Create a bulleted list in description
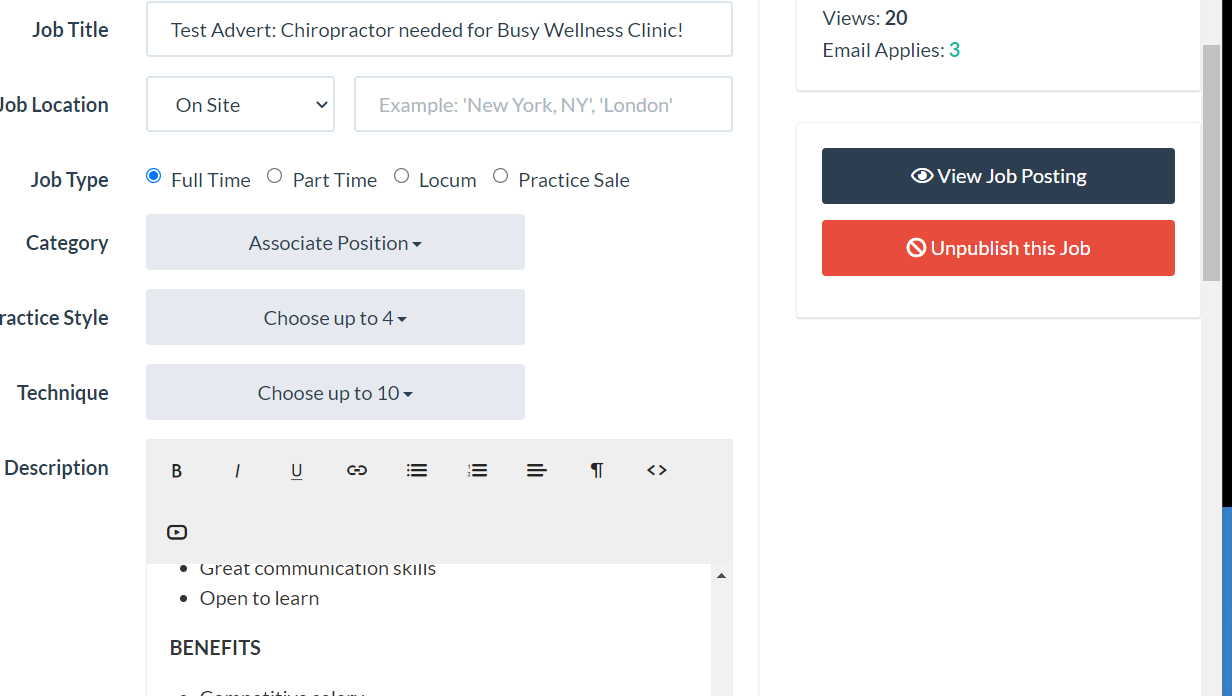Image resolution: width=1232 pixels, height=696 pixels. click(417, 470)
